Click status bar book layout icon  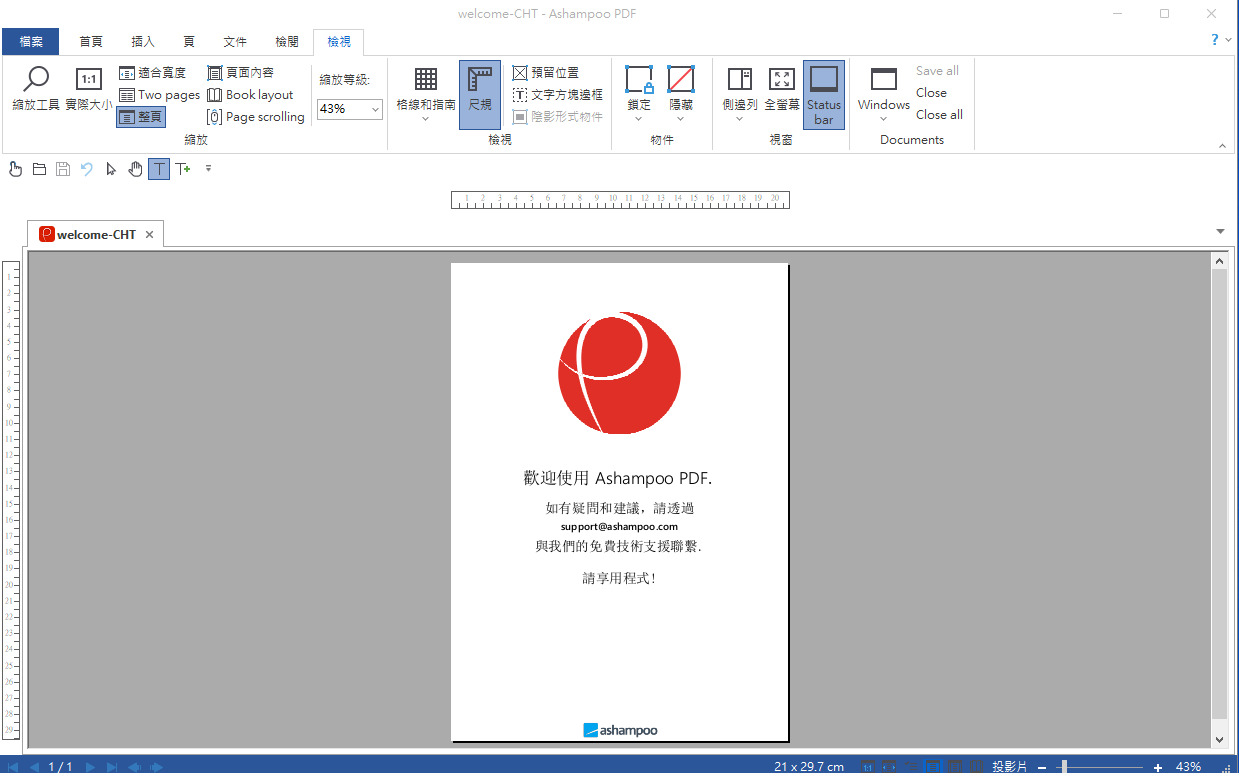point(976,767)
